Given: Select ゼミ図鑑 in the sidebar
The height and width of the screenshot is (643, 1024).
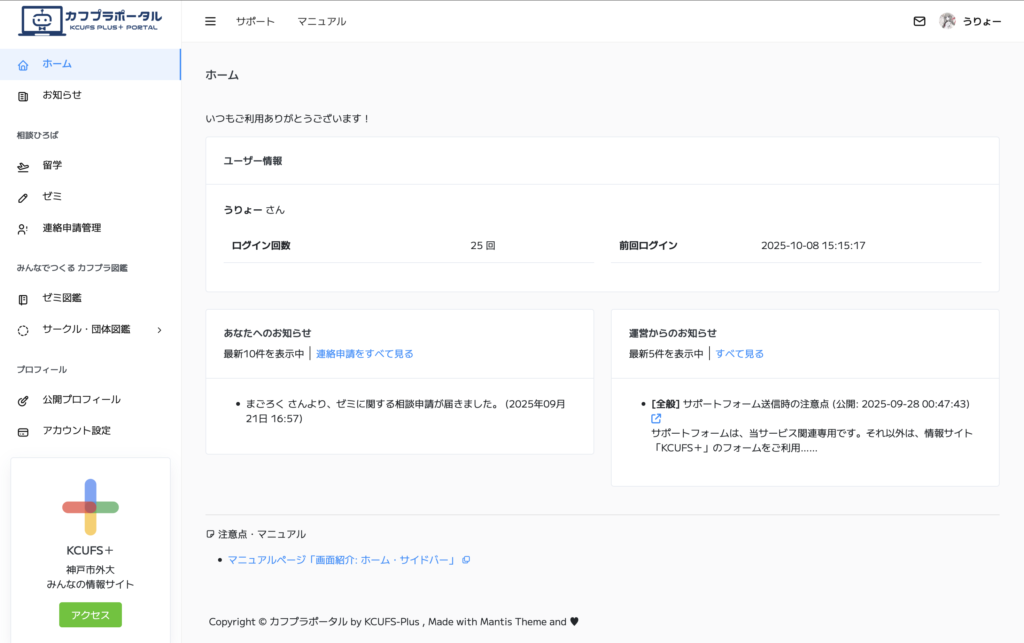Looking at the screenshot, I should pos(62,298).
